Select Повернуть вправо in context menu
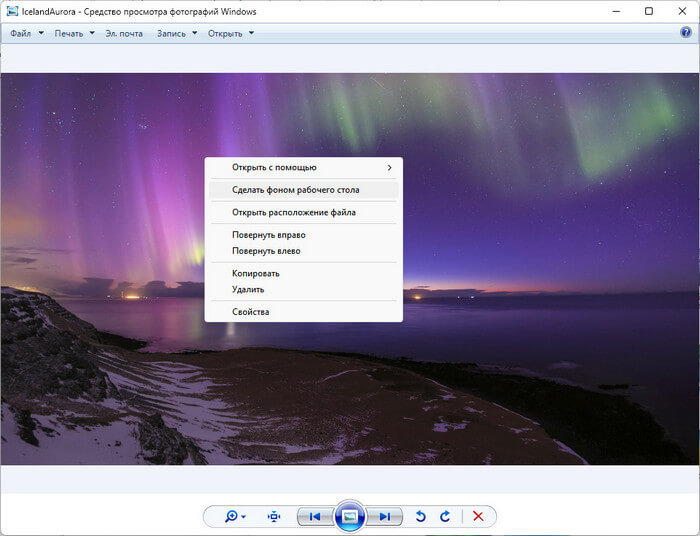This screenshot has width=700, height=536. (268, 235)
